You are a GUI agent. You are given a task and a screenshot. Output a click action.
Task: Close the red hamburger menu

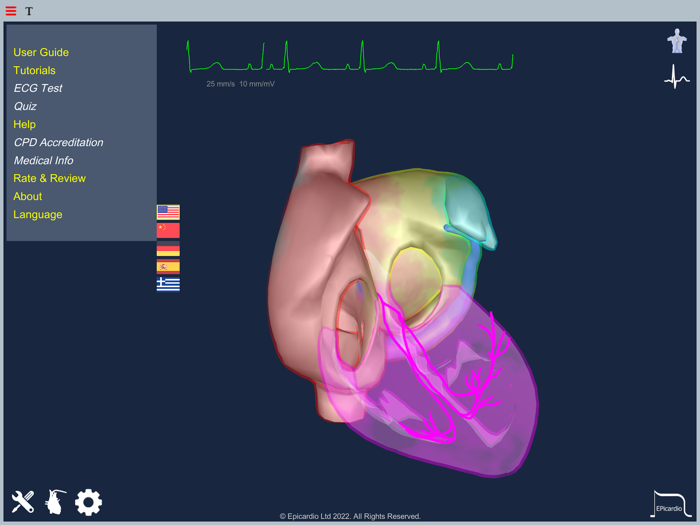(x=11, y=11)
